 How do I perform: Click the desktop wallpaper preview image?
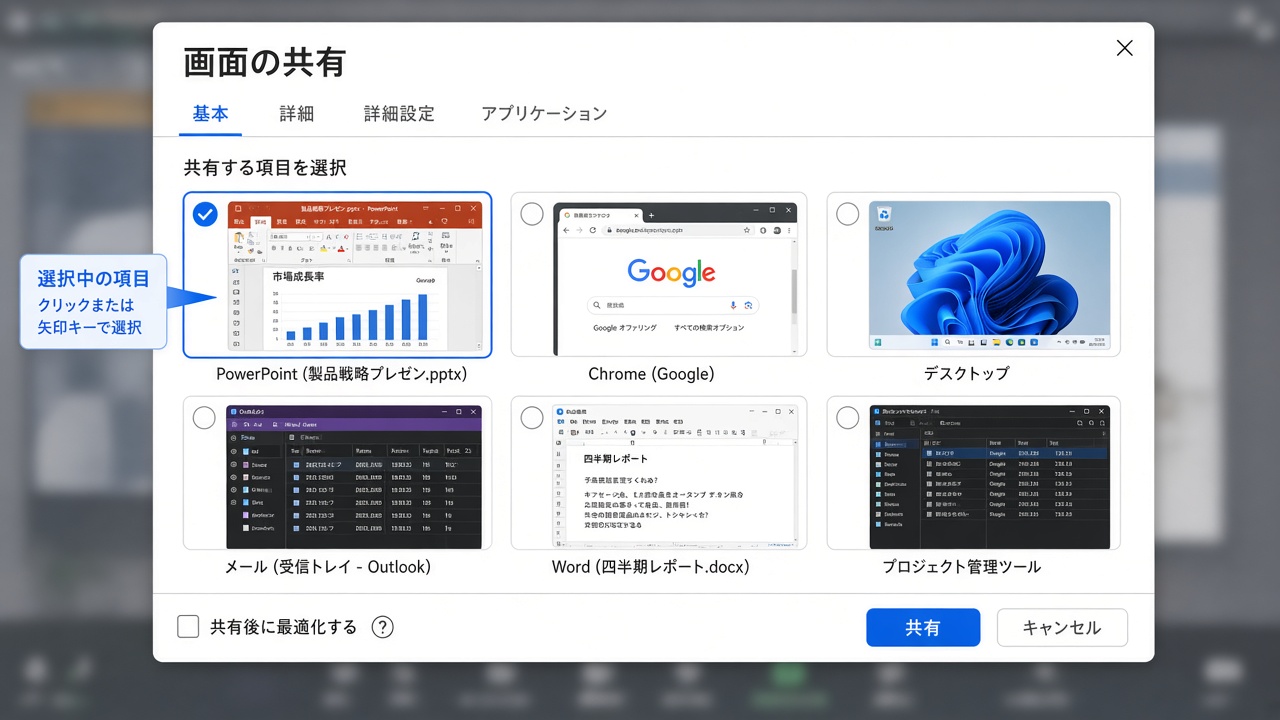click(989, 276)
